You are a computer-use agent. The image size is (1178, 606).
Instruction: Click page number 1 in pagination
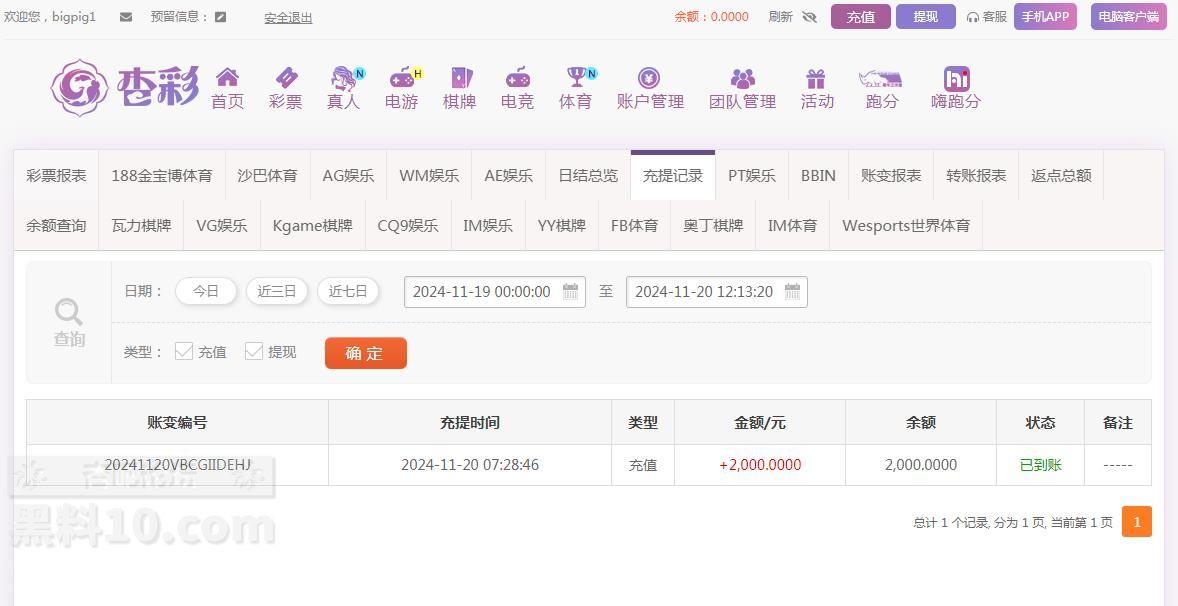[x=1136, y=522]
